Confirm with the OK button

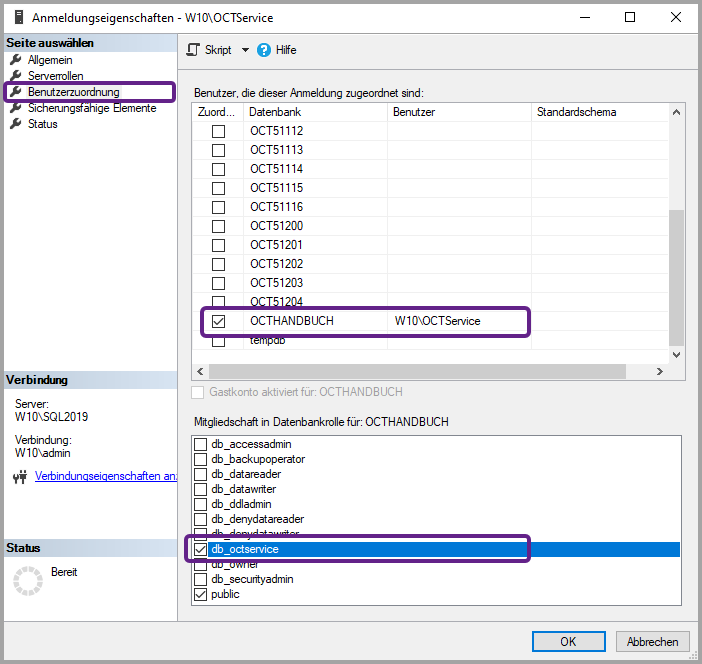pyautogui.click(x=568, y=642)
